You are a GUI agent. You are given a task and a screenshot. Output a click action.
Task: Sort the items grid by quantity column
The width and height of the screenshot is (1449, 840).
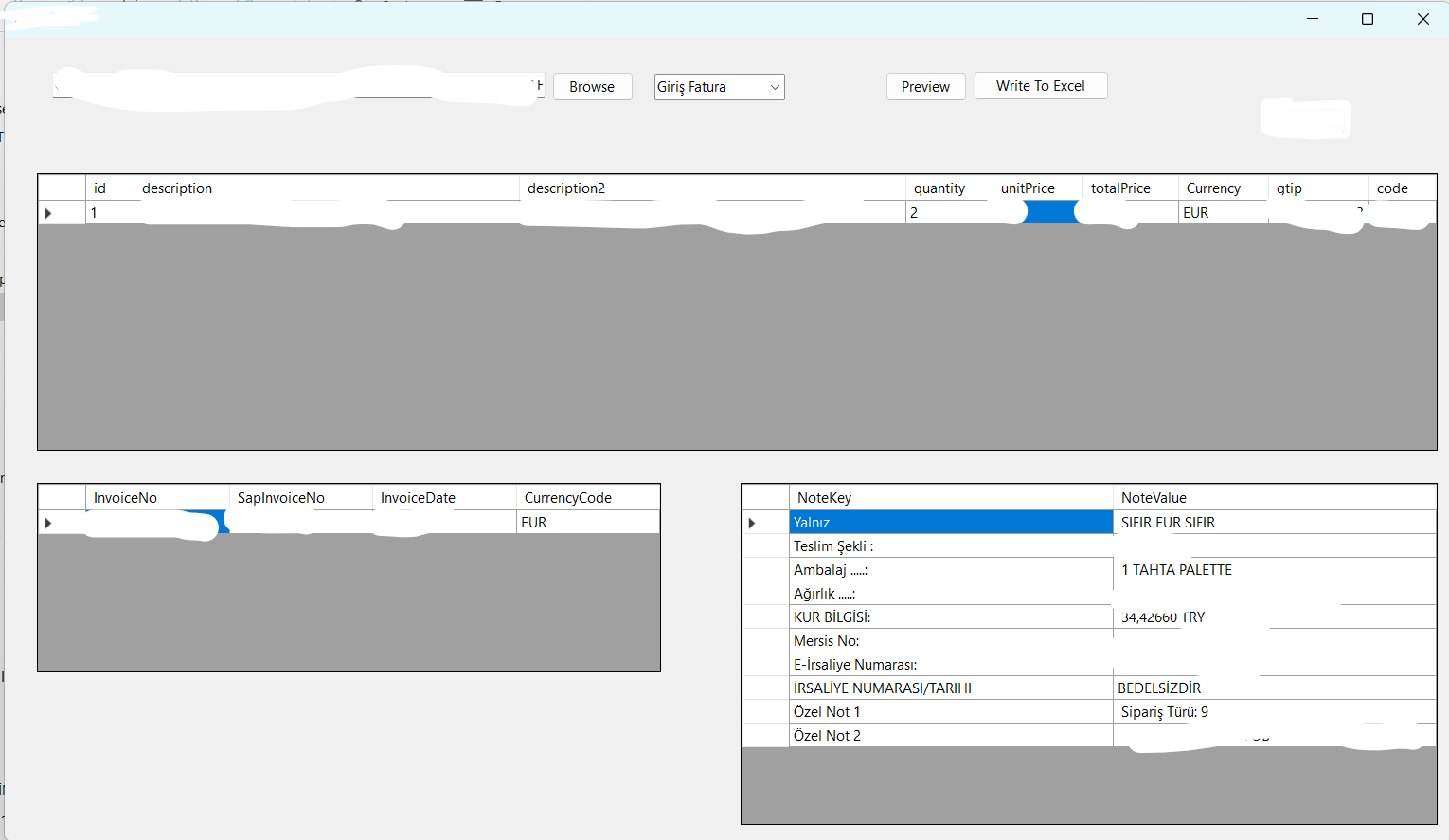point(939,188)
